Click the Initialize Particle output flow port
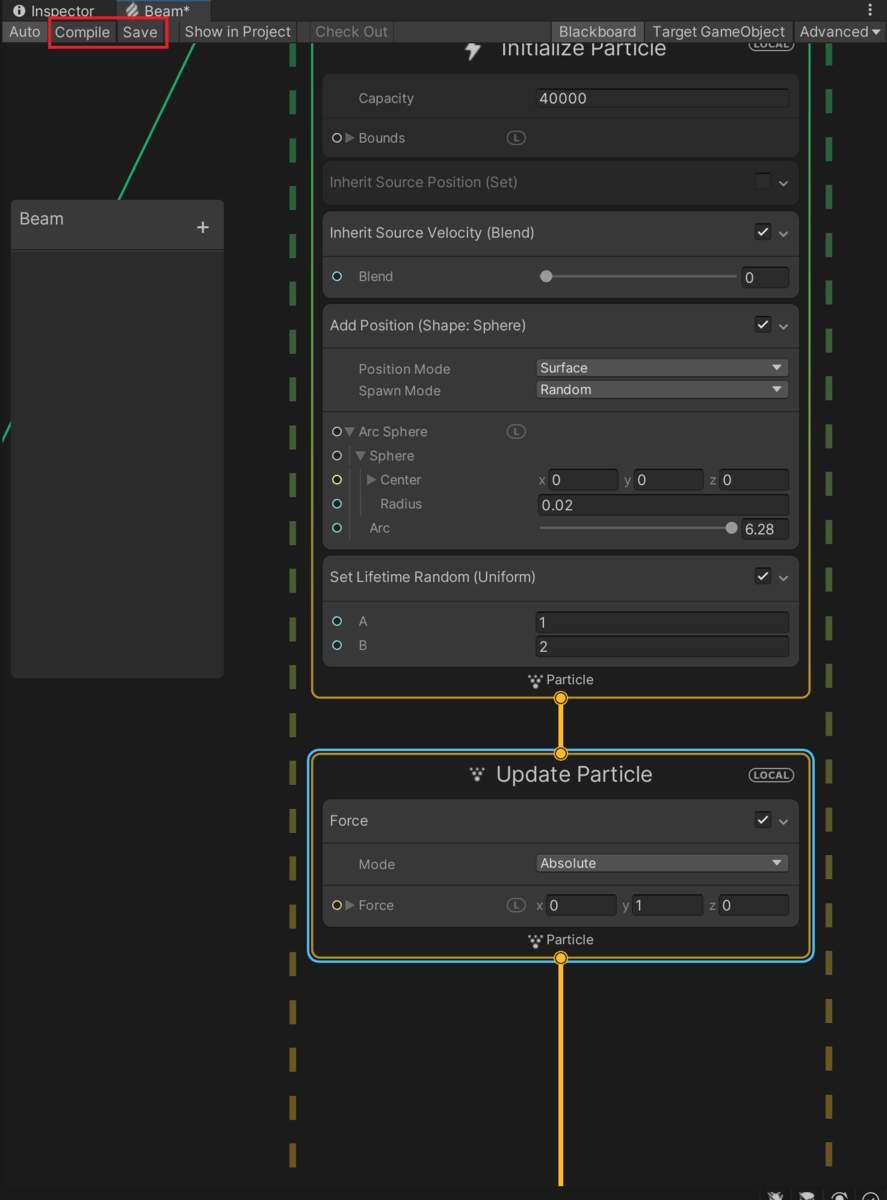887x1200 pixels. click(561, 698)
